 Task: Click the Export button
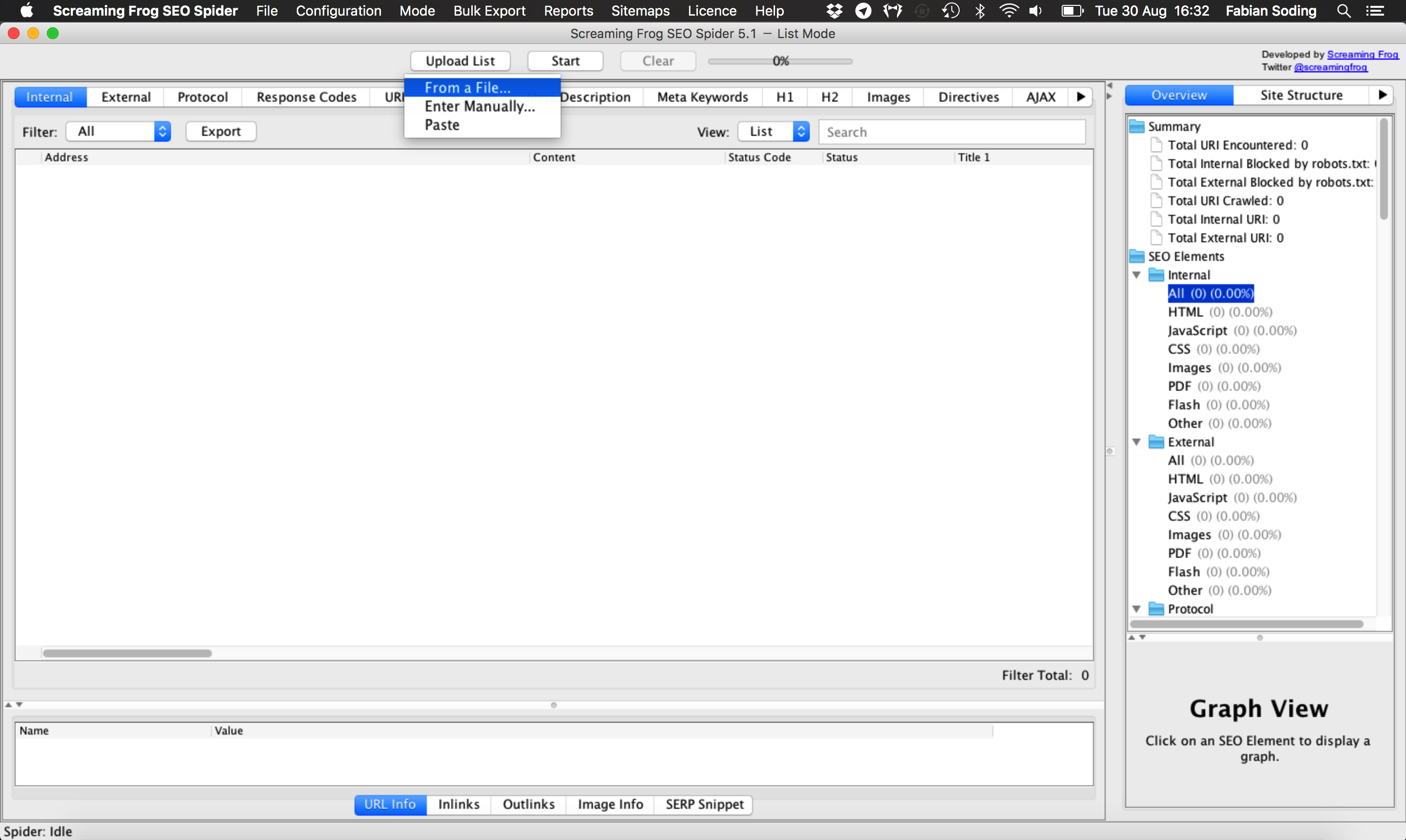click(221, 131)
